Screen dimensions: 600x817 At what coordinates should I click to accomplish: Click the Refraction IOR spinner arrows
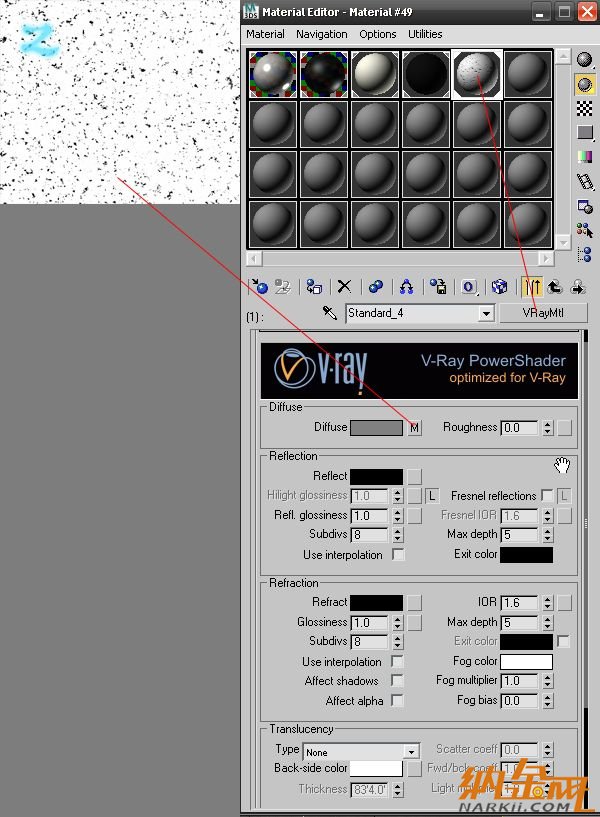pyautogui.click(x=547, y=603)
